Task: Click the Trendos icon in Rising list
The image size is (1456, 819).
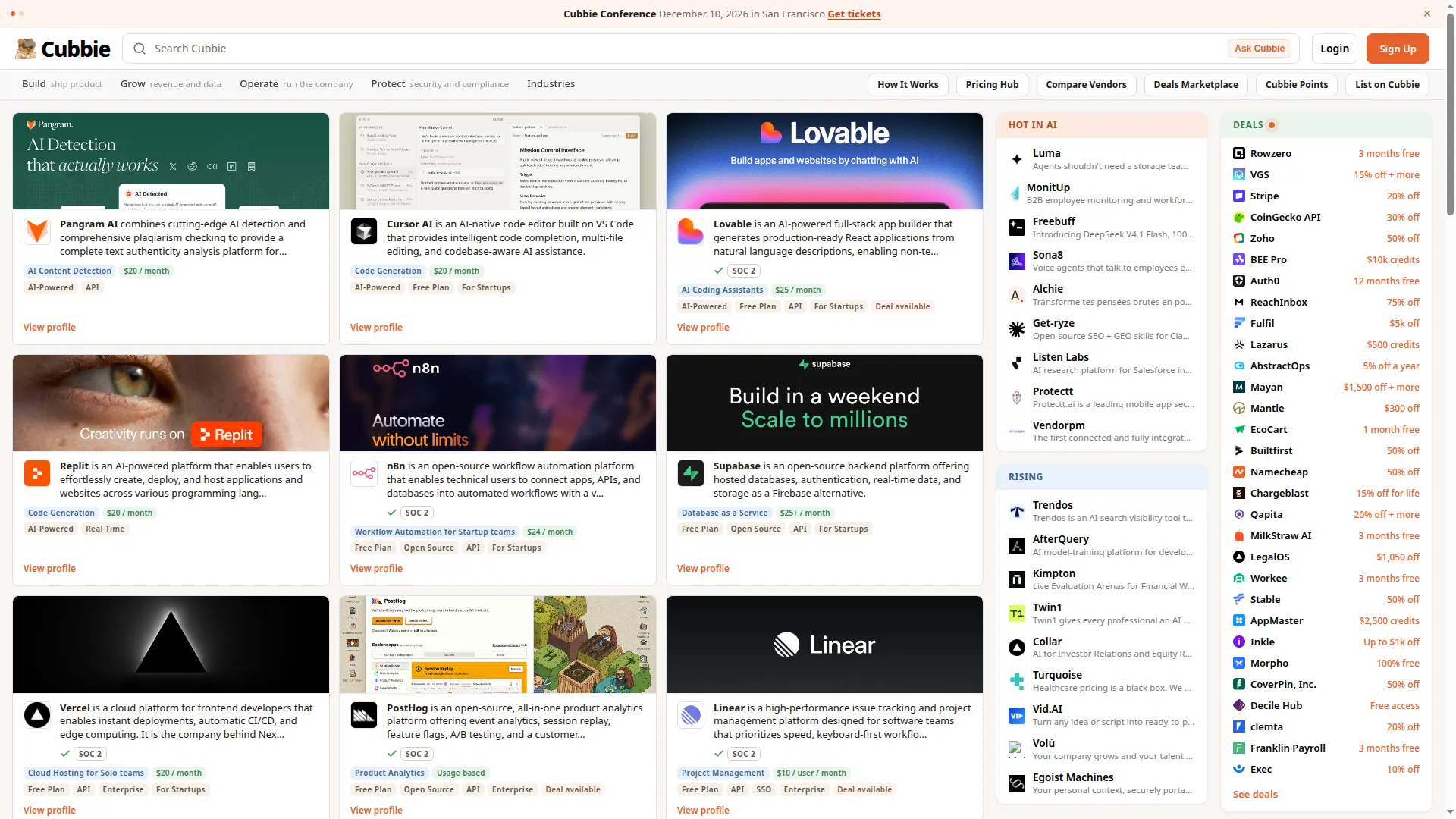Action: [1017, 511]
